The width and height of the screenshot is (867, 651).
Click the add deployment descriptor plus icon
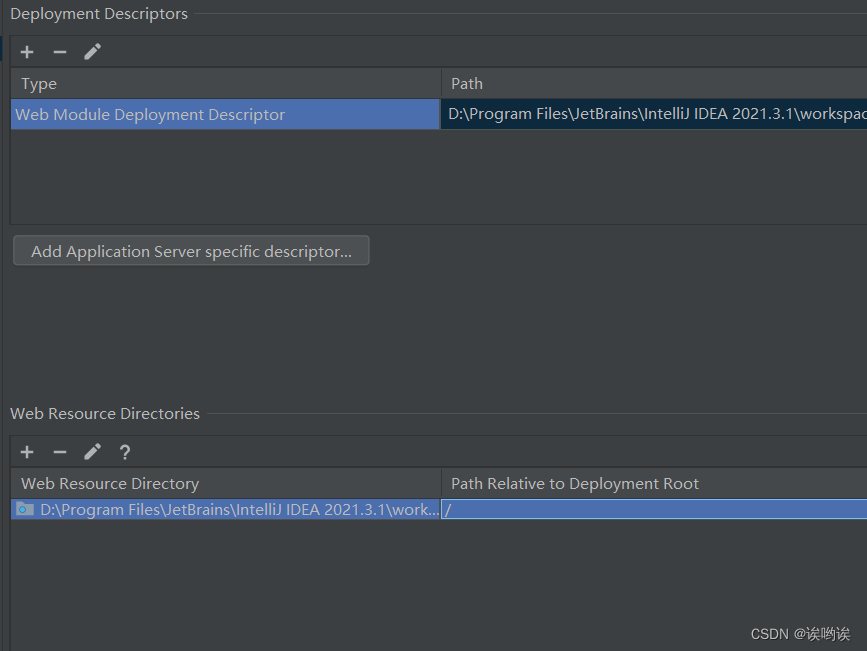26,51
